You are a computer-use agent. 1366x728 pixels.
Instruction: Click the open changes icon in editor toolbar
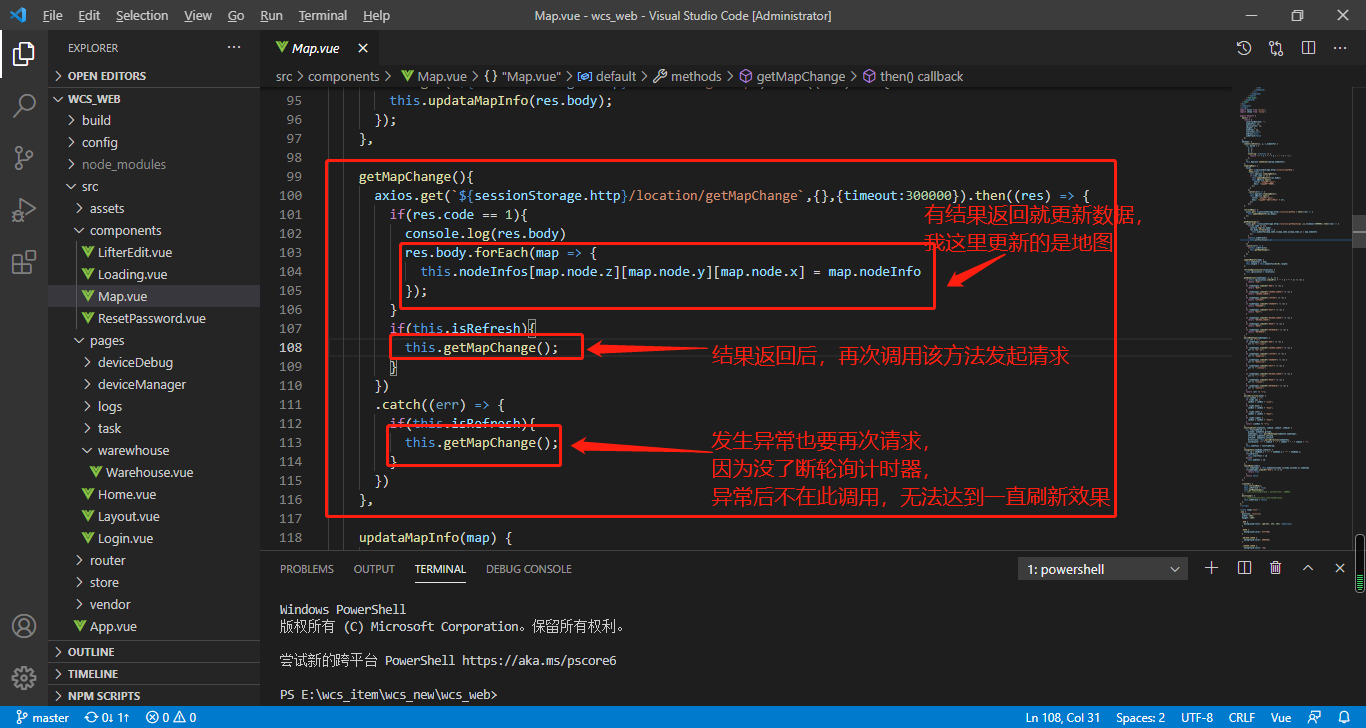tap(1276, 48)
